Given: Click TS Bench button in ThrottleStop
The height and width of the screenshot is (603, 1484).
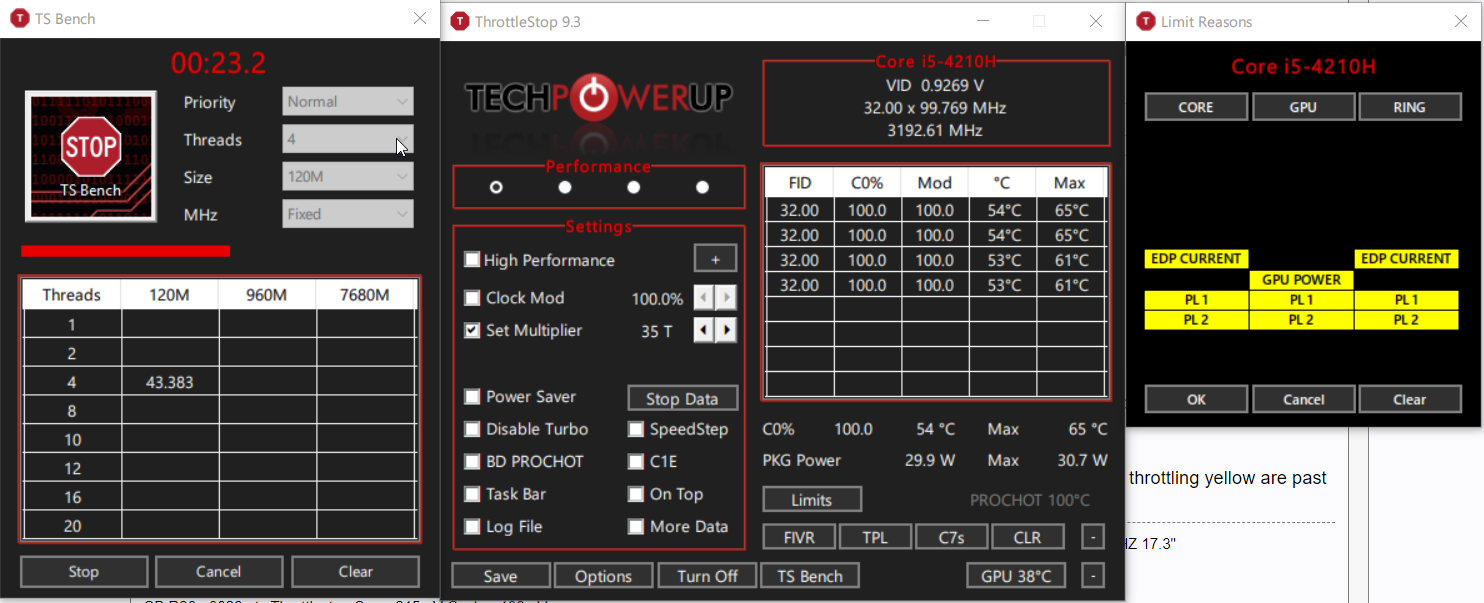Looking at the screenshot, I should pos(810,576).
